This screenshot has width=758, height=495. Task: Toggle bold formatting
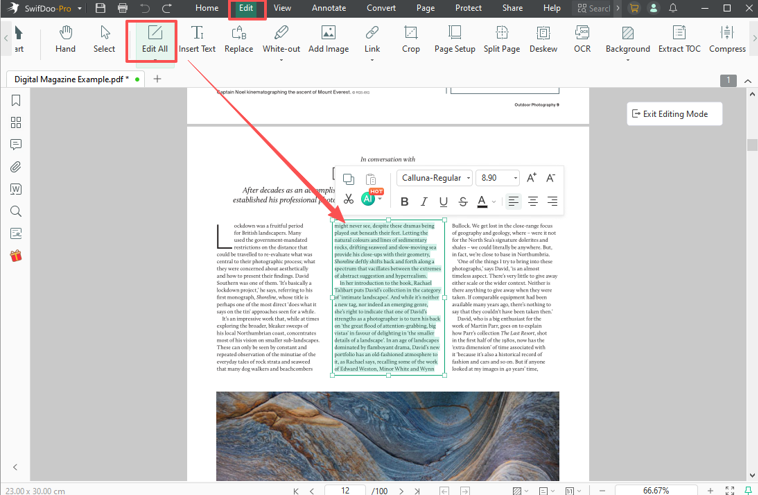405,202
